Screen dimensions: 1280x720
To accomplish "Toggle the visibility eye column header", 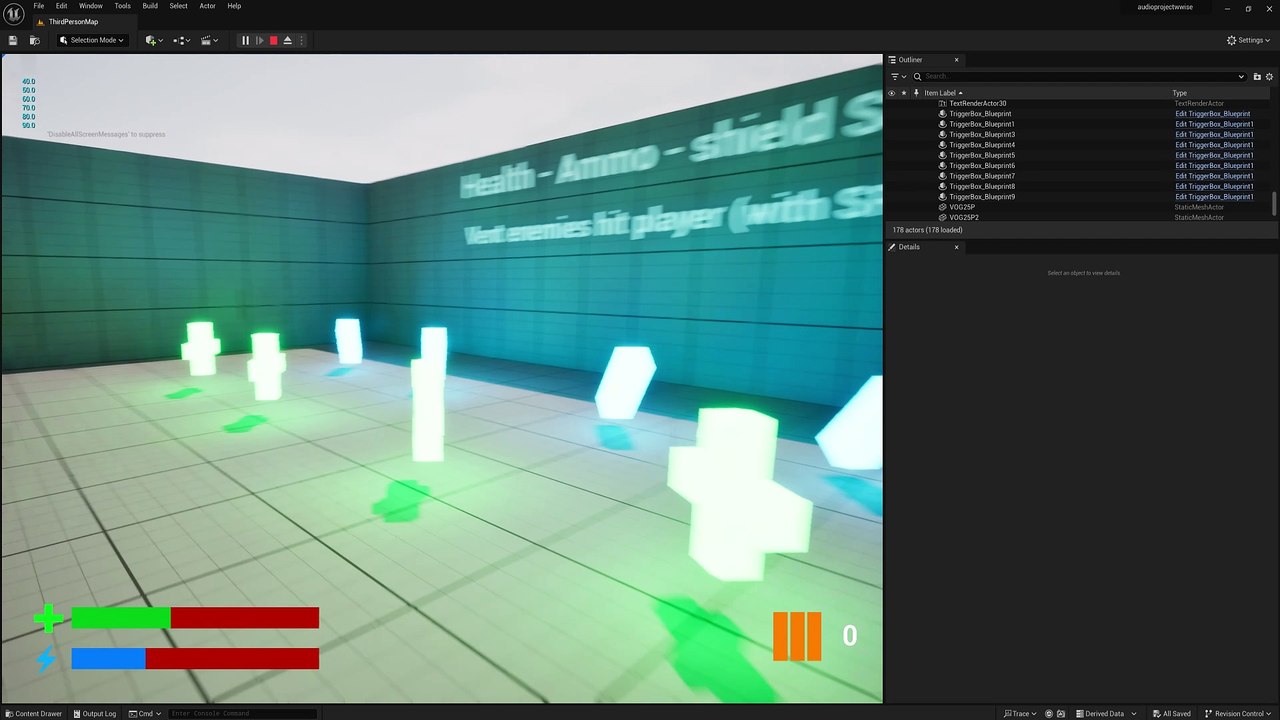I will coord(891,93).
